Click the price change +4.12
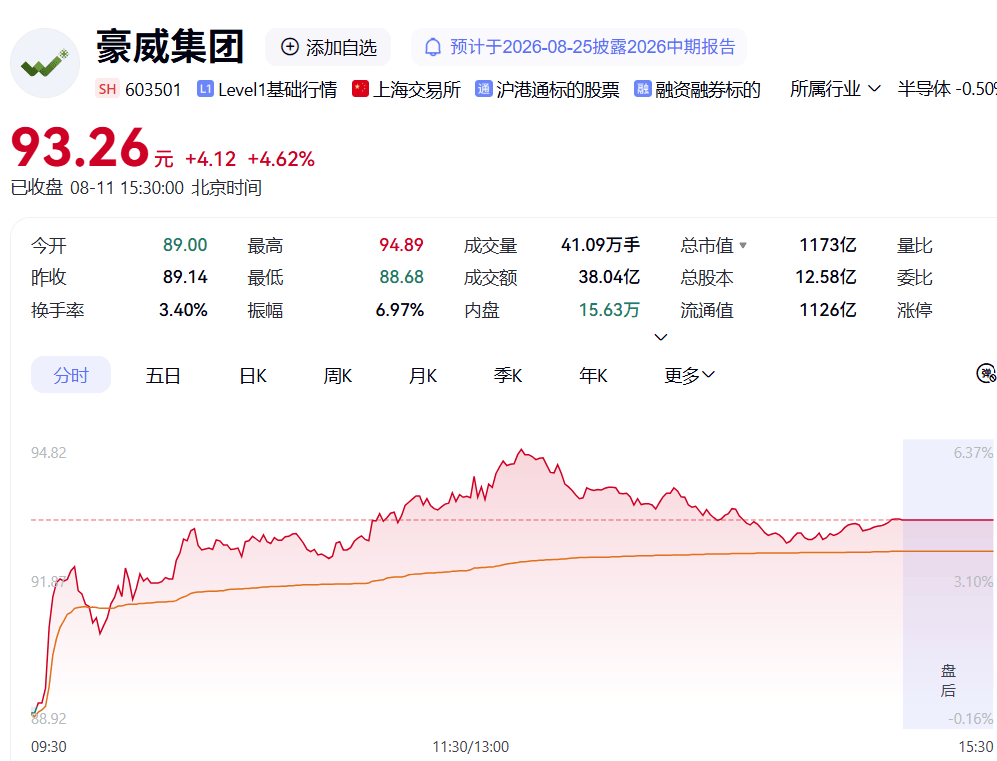997x761 pixels. [210, 159]
